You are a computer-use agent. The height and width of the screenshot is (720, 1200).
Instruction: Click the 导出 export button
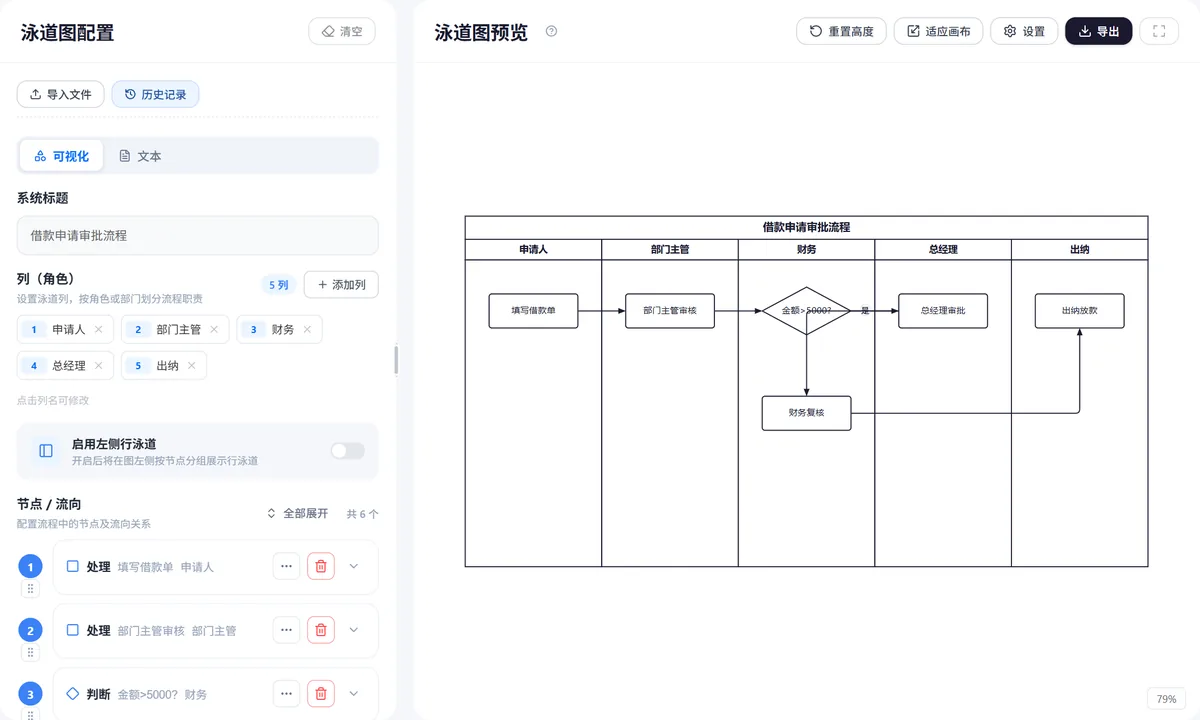[1099, 31]
